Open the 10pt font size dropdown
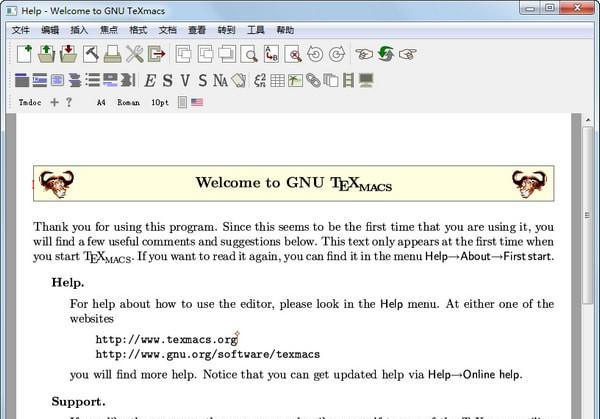 160,103
